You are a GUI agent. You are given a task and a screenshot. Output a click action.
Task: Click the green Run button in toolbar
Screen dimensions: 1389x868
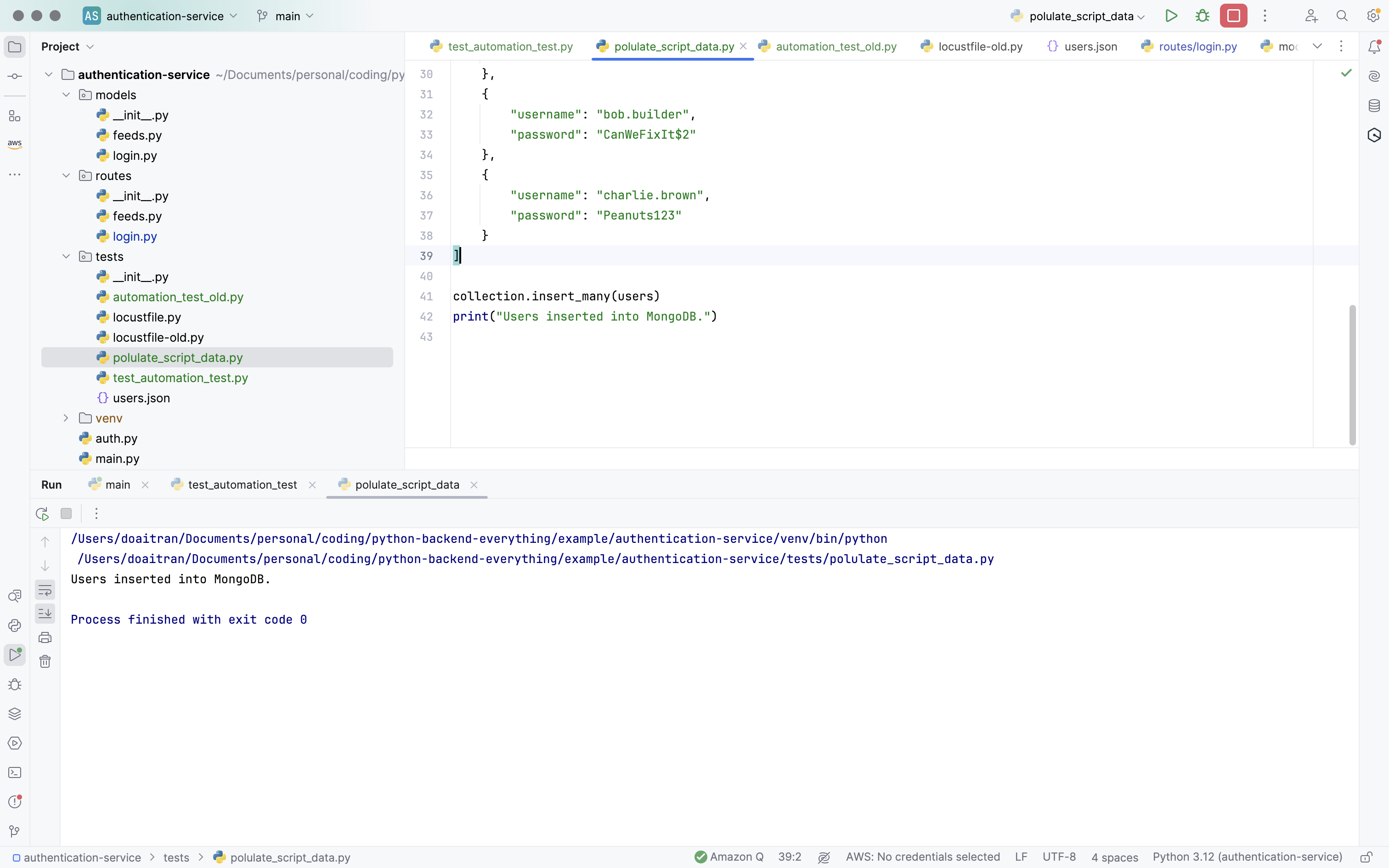point(1171,16)
